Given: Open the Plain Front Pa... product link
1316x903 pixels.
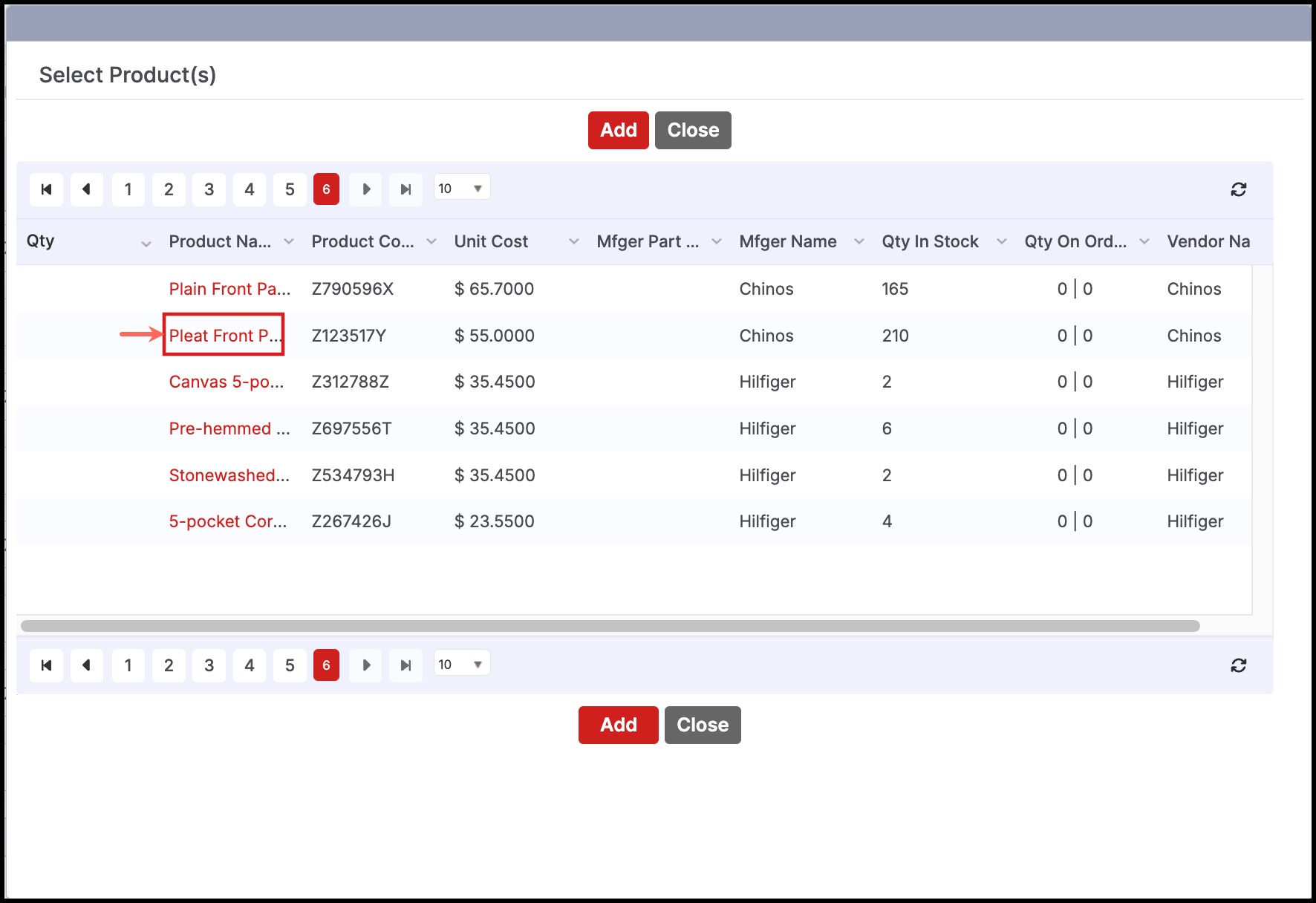Looking at the screenshot, I should [229, 289].
